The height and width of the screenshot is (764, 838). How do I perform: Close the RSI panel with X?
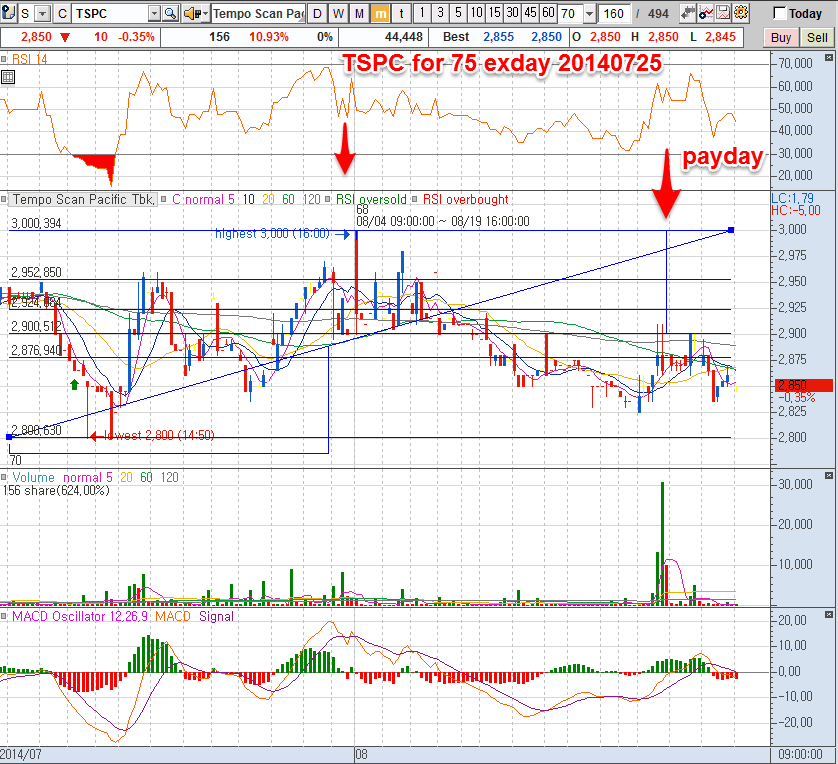(829, 57)
